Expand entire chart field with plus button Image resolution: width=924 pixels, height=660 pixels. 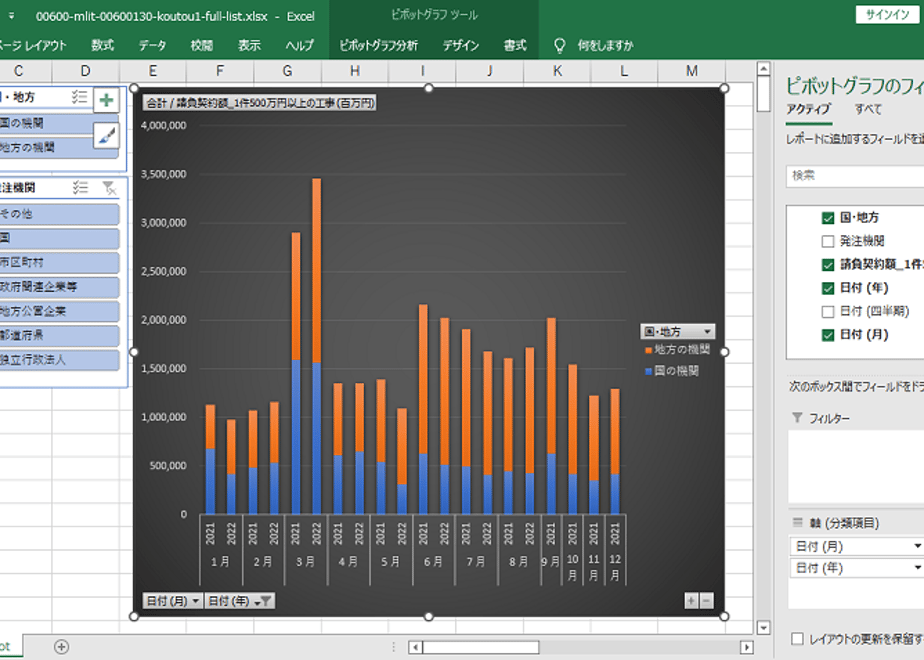tap(691, 600)
